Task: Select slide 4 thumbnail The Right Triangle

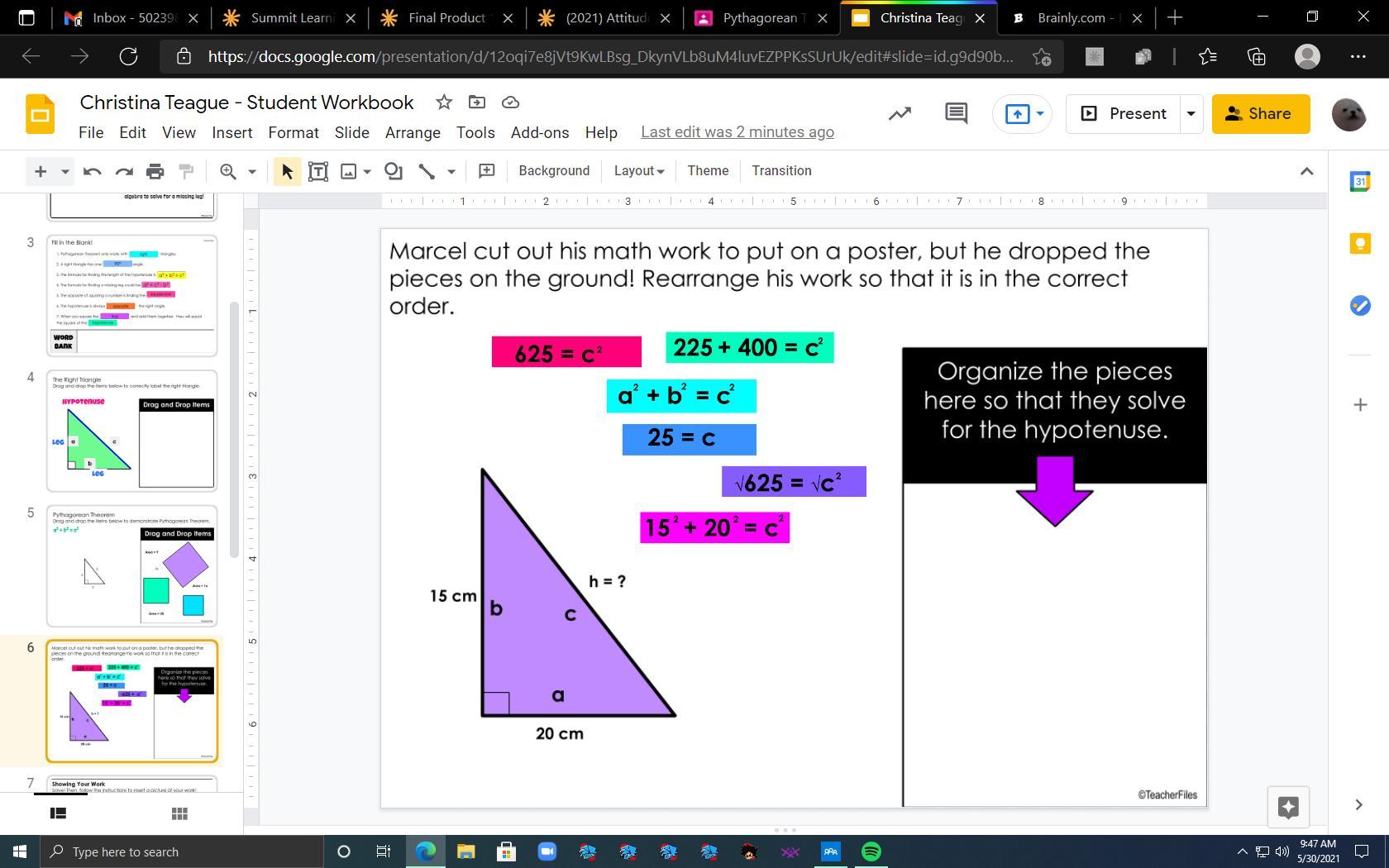Action: point(132,430)
